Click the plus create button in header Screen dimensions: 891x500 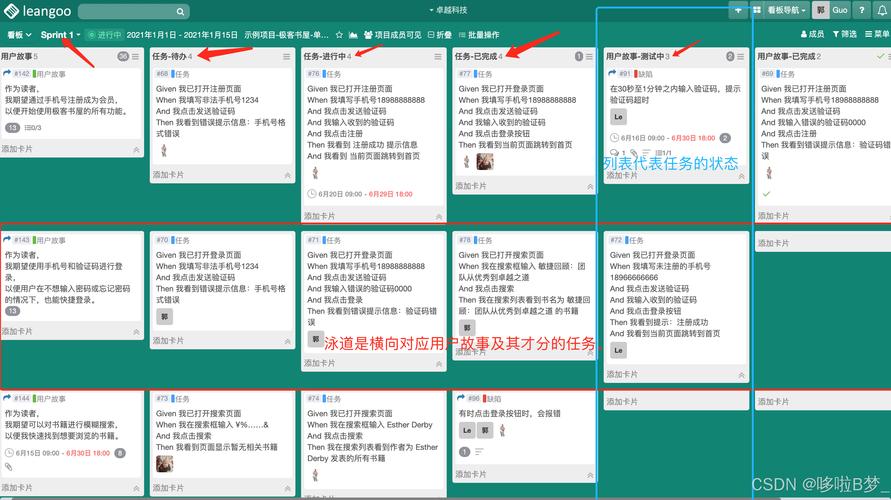(738, 10)
